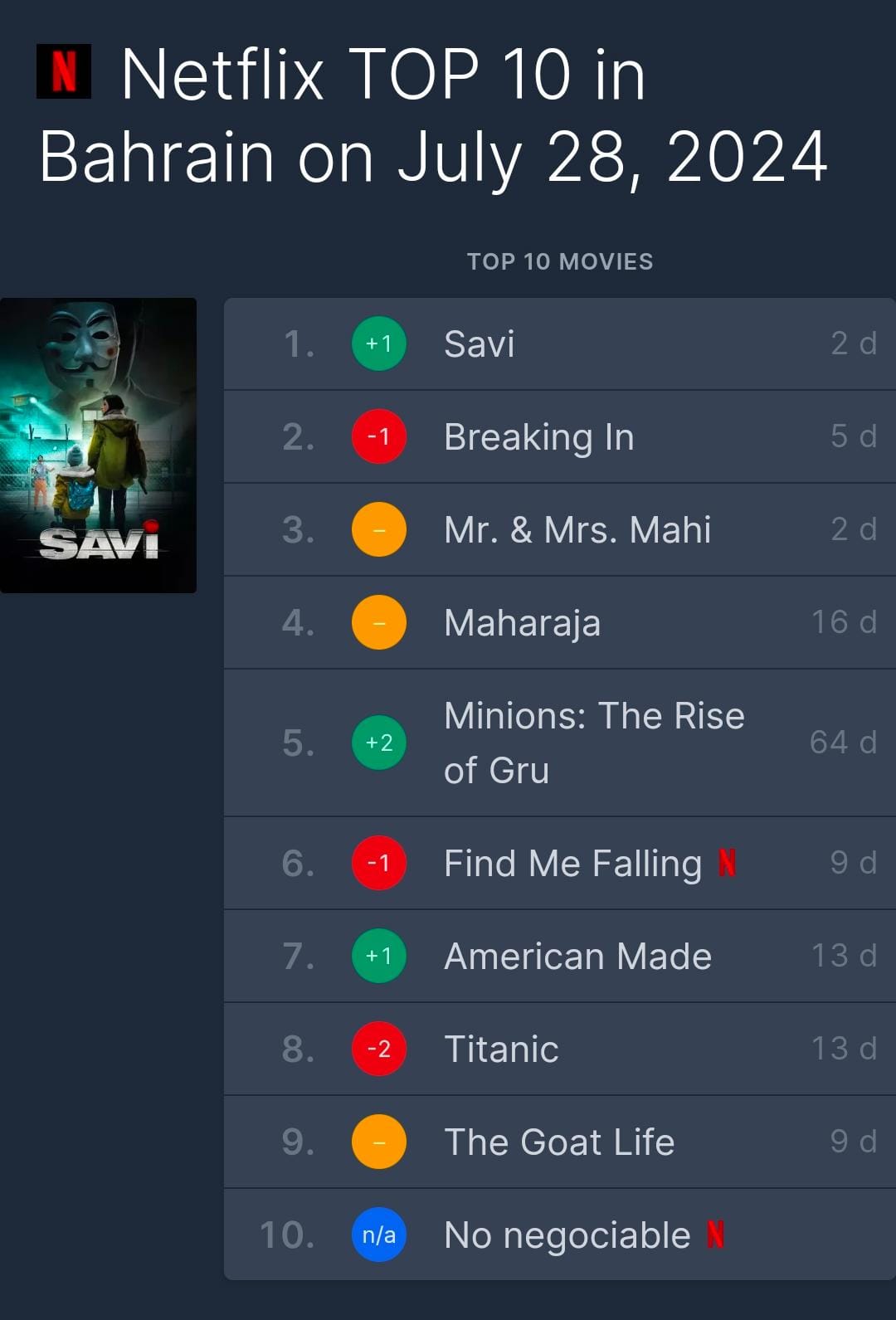Click the red -2 badge beside Titanic
Image resolution: width=896 pixels, height=1320 pixels.
(379, 1049)
